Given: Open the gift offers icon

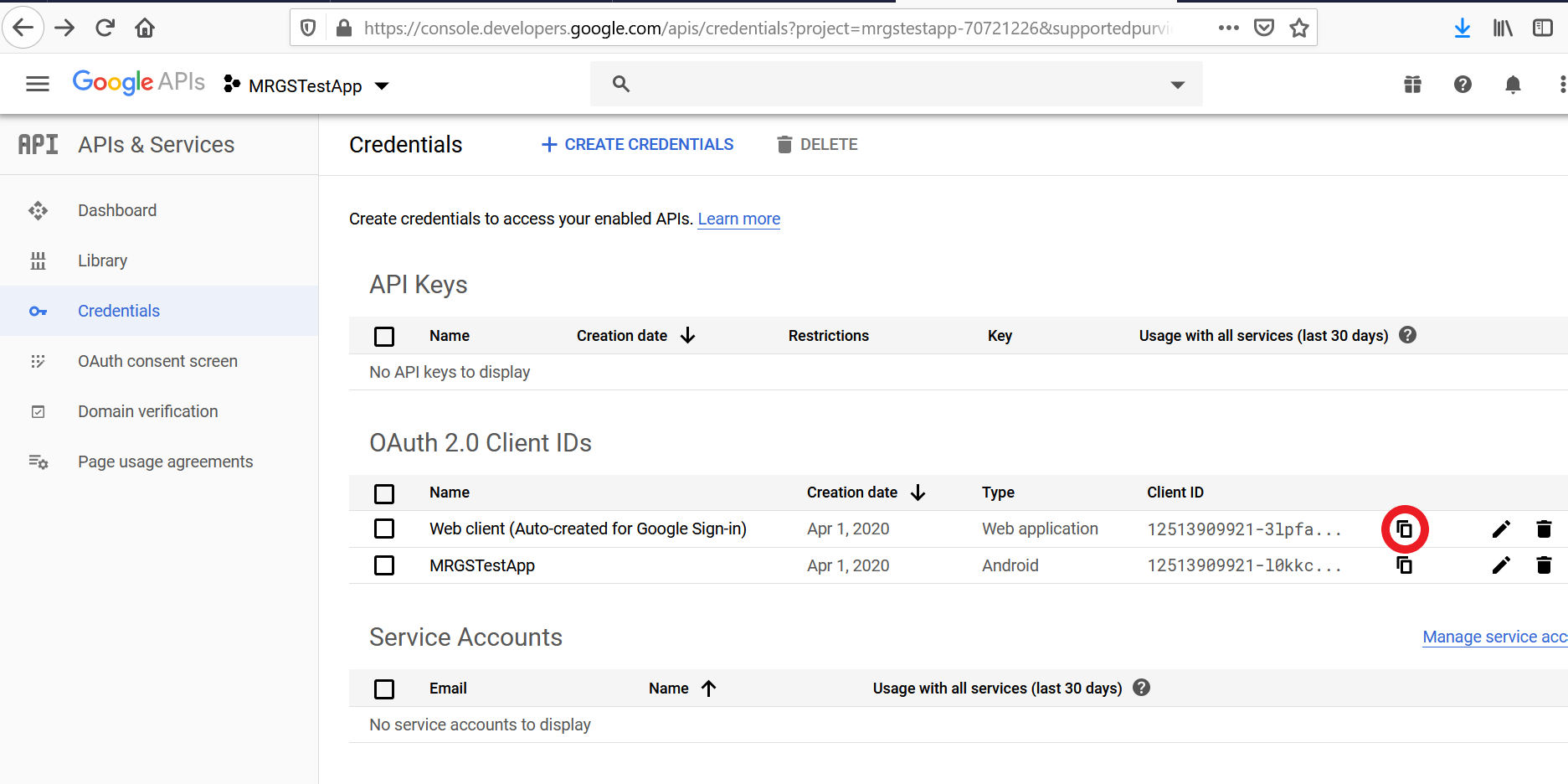Looking at the screenshot, I should point(1411,84).
